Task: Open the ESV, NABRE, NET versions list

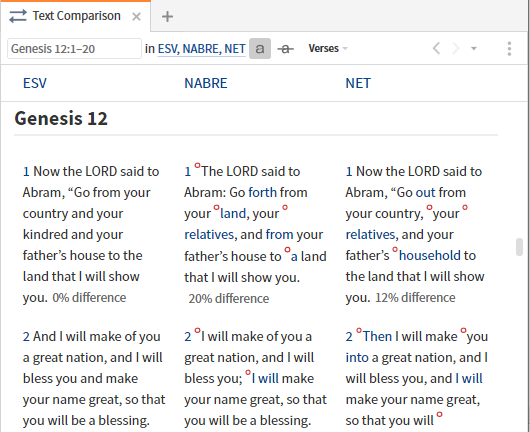Action: coord(201,49)
